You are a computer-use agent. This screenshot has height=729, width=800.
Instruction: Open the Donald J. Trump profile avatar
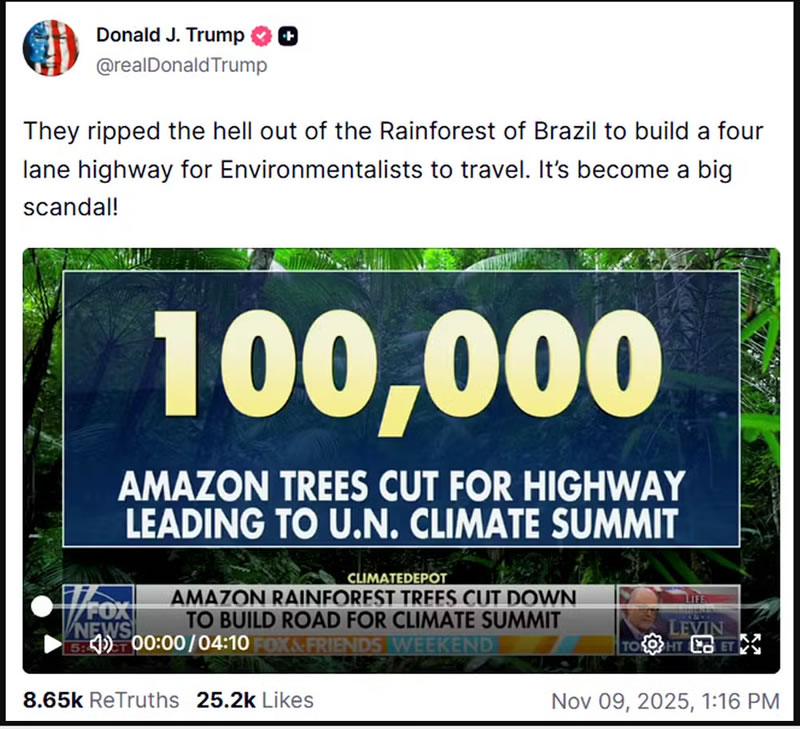pos(50,49)
